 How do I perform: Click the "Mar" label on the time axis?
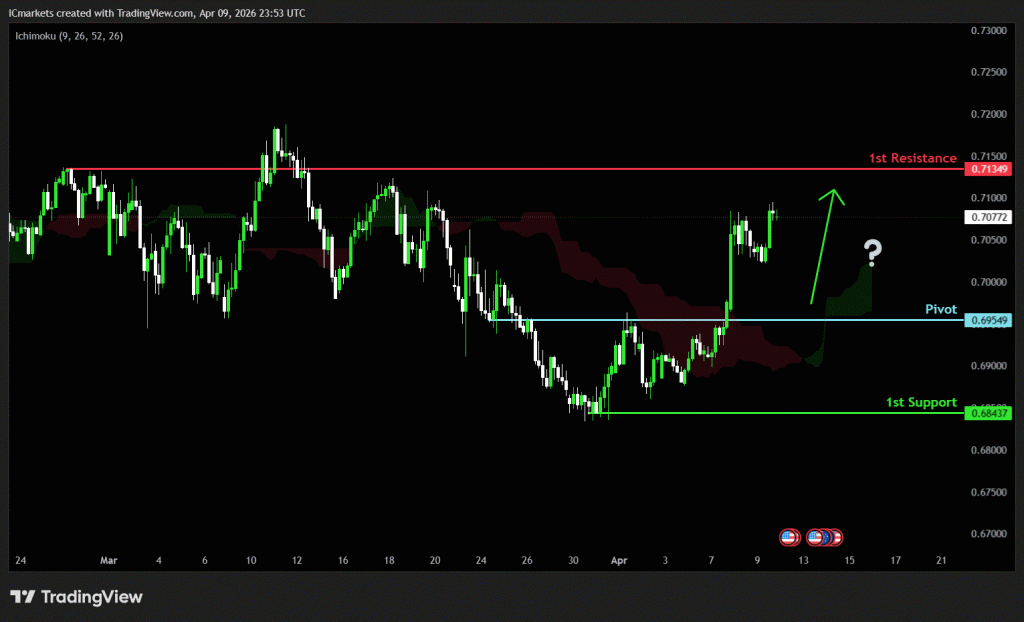point(109,561)
